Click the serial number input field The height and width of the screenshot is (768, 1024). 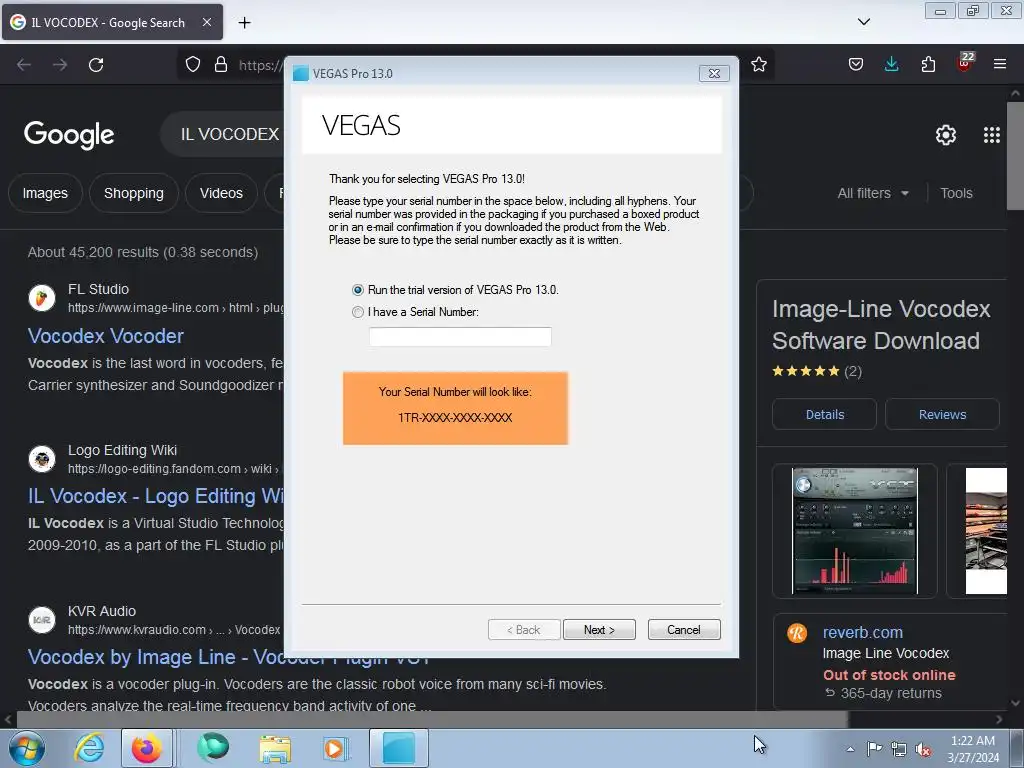click(460, 337)
